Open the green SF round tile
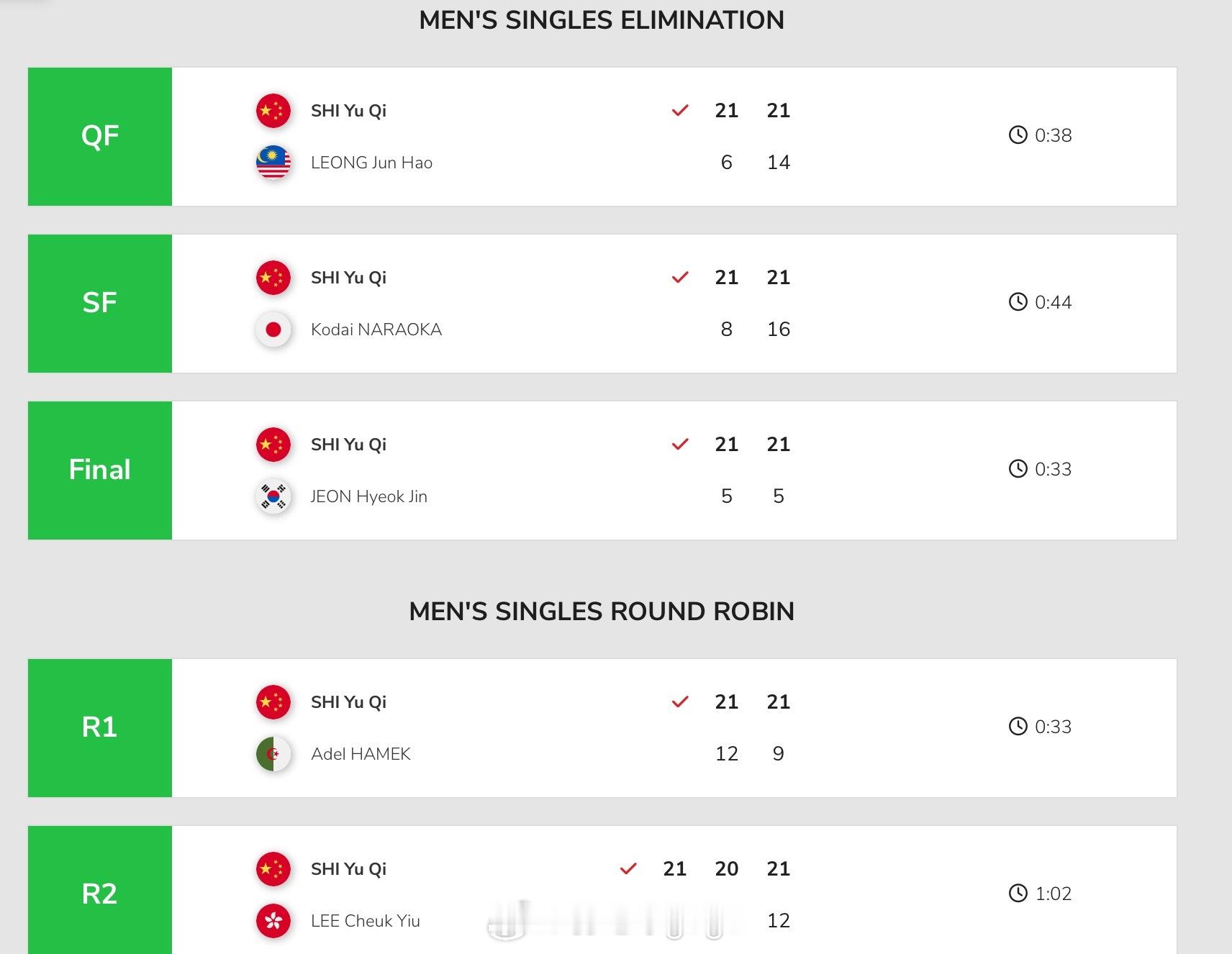Screen dimensions: 1232x954 click(100, 304)
